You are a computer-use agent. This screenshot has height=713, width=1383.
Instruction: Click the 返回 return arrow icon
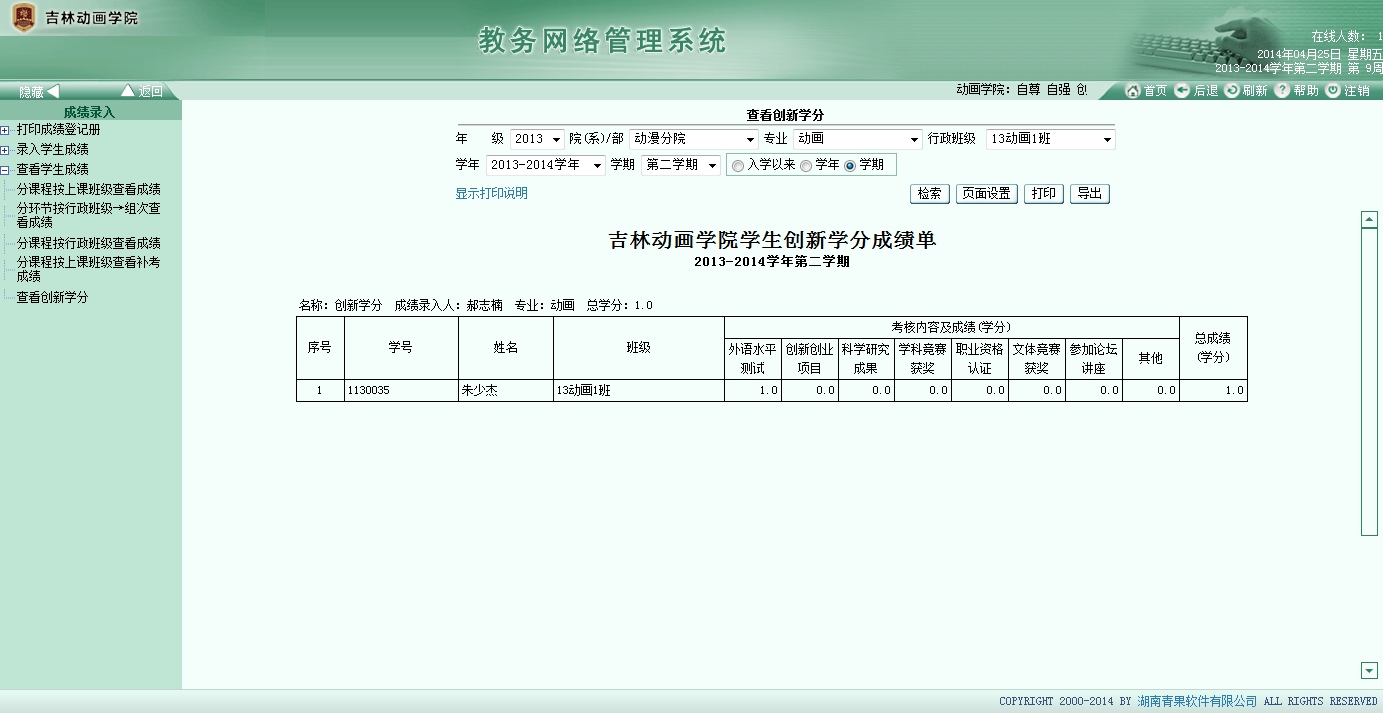127,91
